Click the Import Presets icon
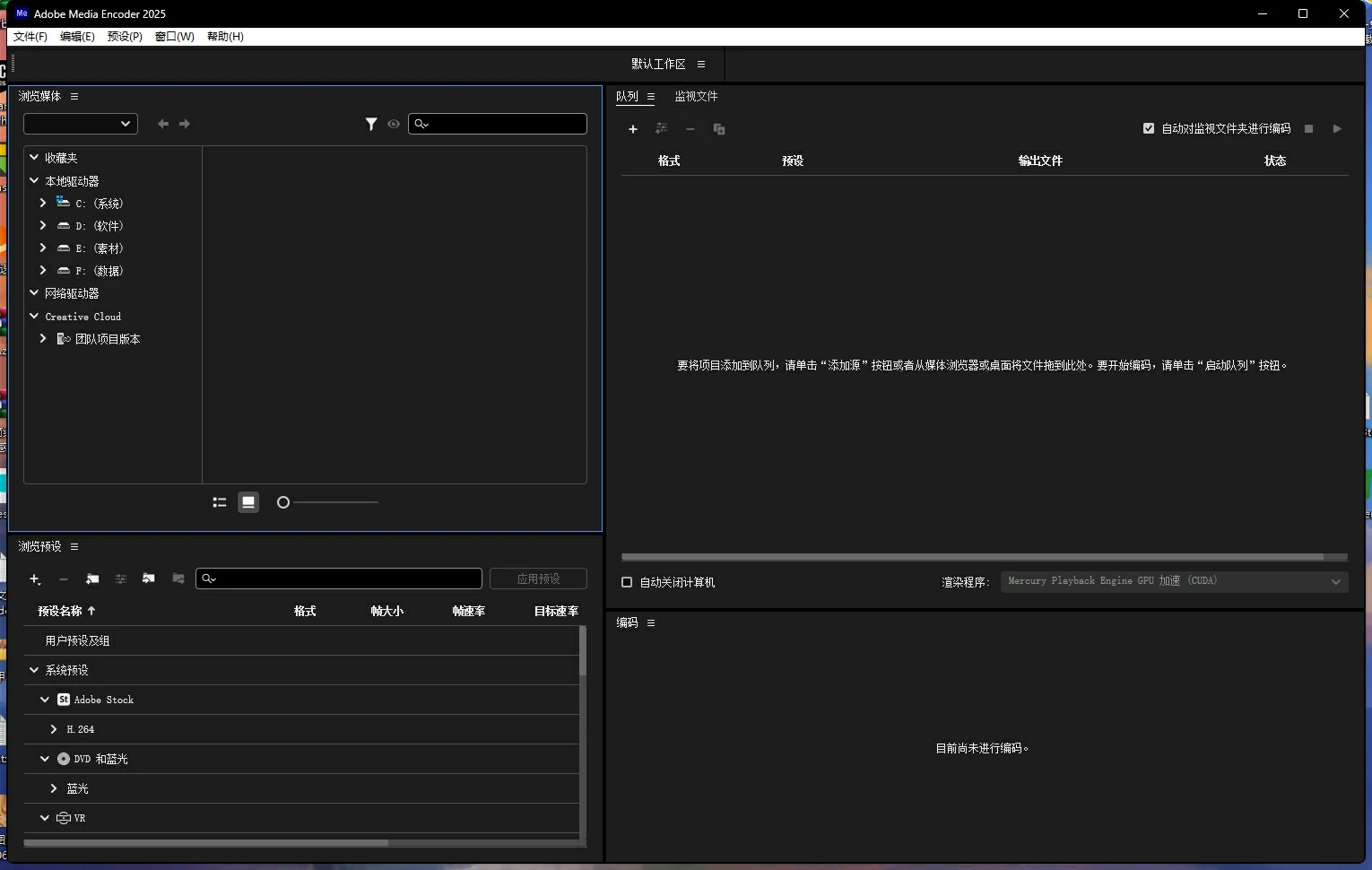 click(x=149, y=579)
